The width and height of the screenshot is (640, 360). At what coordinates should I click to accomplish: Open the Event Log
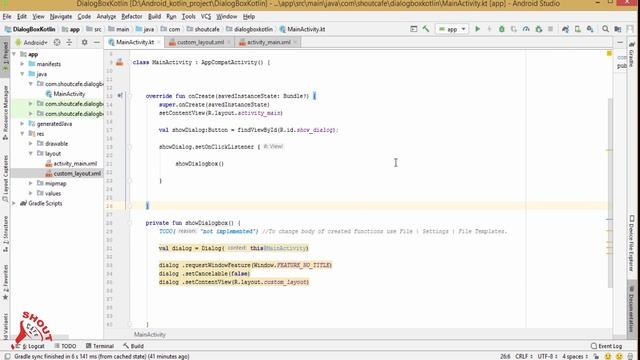coord(606,346)
